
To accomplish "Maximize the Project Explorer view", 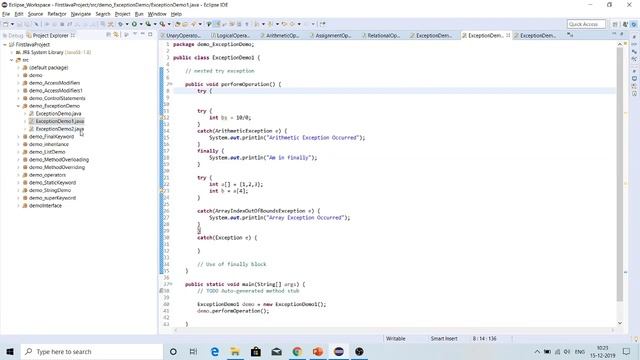I will pyautogui.click(x=150, y=35).
